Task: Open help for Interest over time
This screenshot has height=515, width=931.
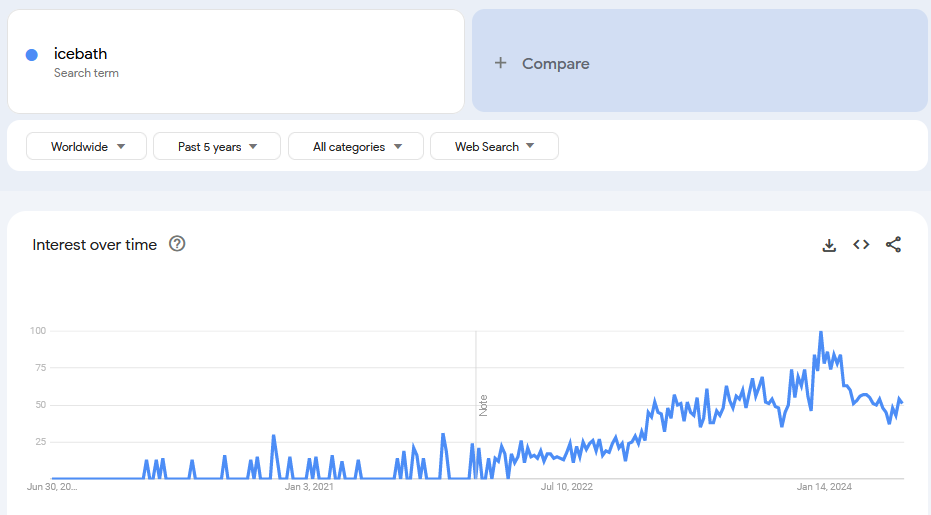Action: pyautogui.click(x=177, y=244)
